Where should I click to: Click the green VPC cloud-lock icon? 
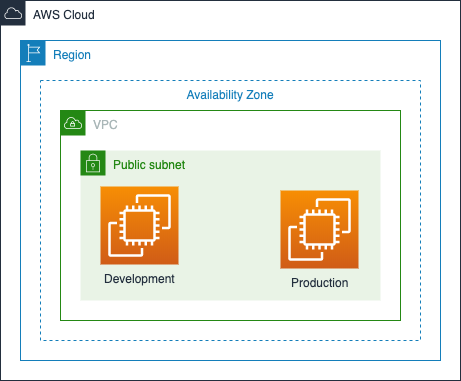[x=73, y=123]
